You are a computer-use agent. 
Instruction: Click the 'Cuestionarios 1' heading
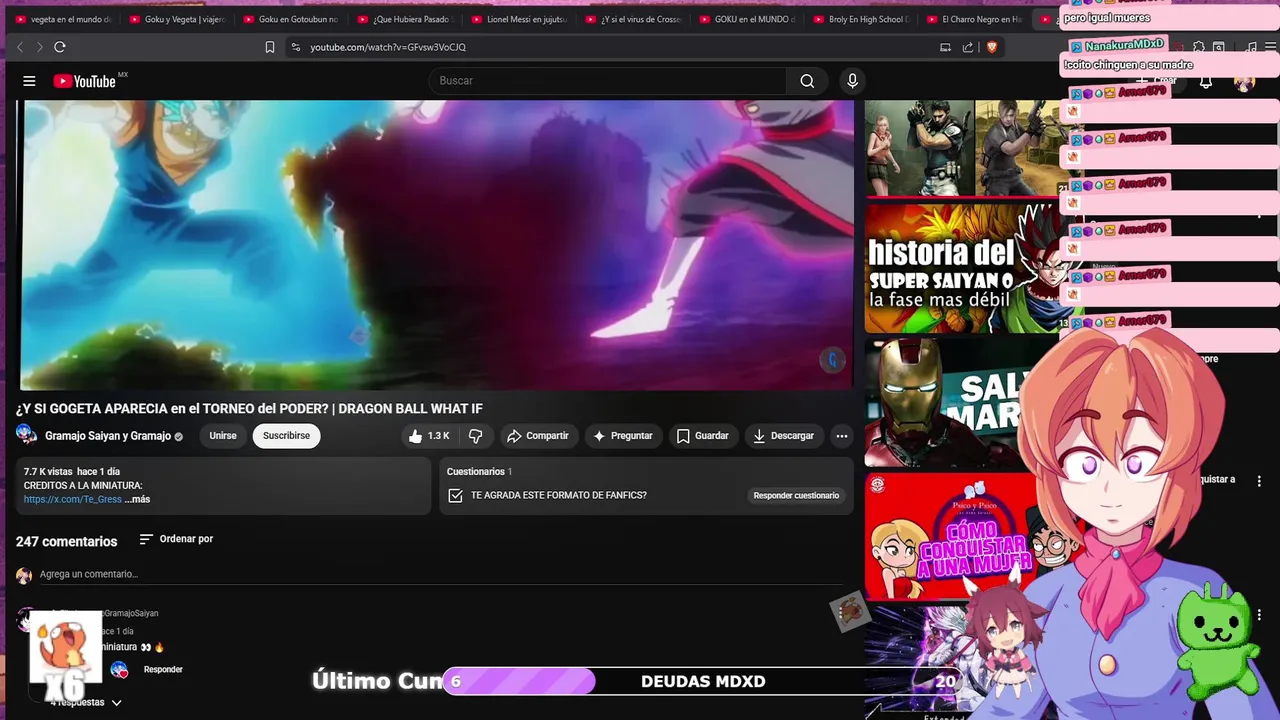point(479,472)
